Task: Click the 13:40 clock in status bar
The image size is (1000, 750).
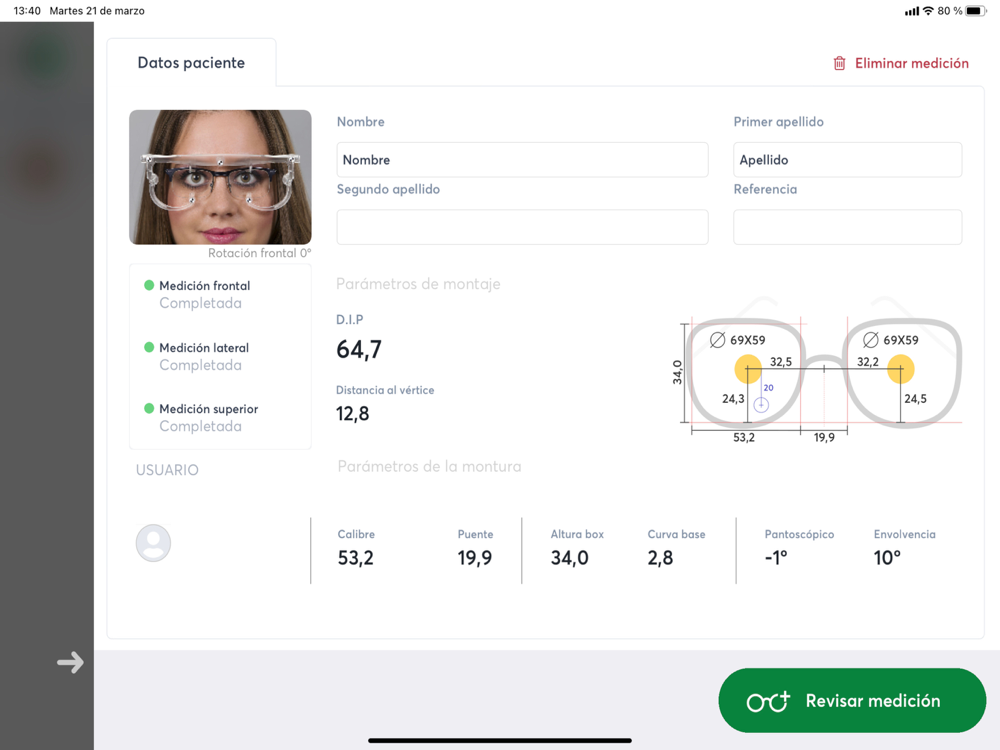Action: click(27, 11)
